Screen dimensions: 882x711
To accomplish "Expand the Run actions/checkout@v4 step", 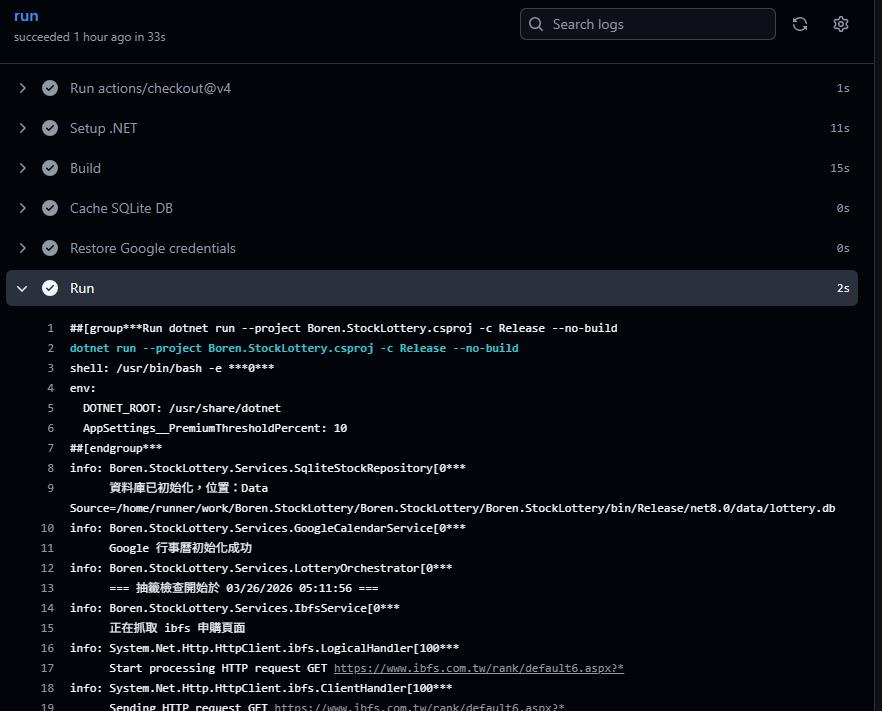I will (x=22, y=88).
